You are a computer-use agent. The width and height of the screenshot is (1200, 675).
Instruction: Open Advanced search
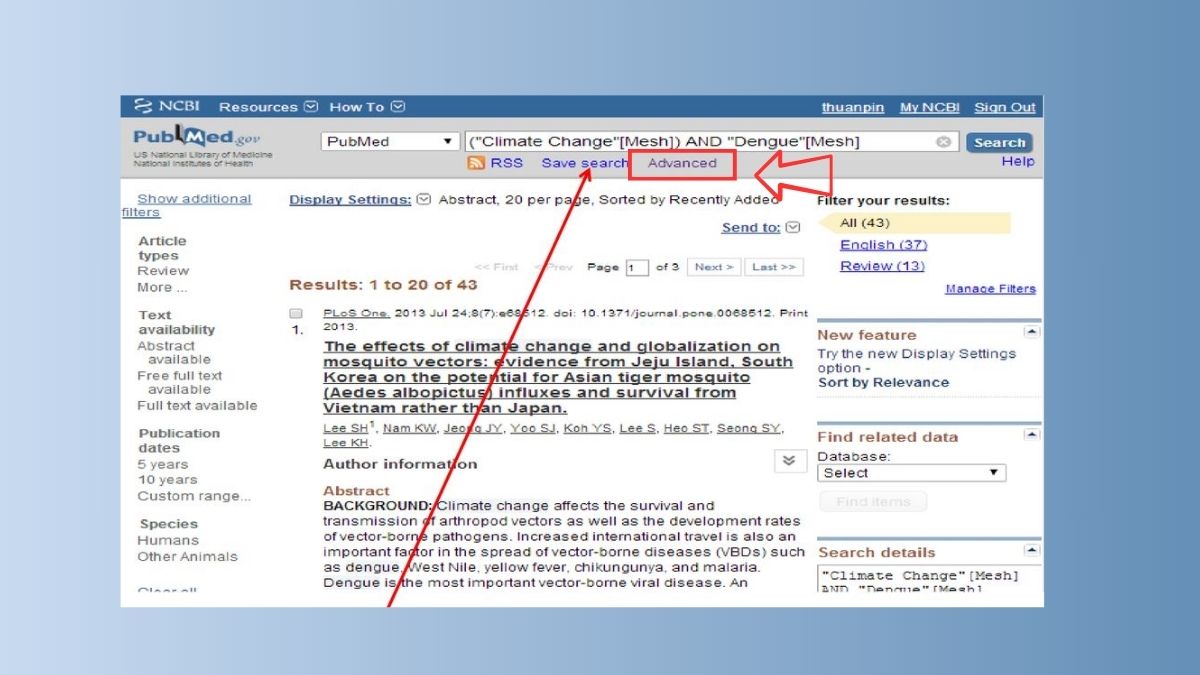click(x=682, y=163)
